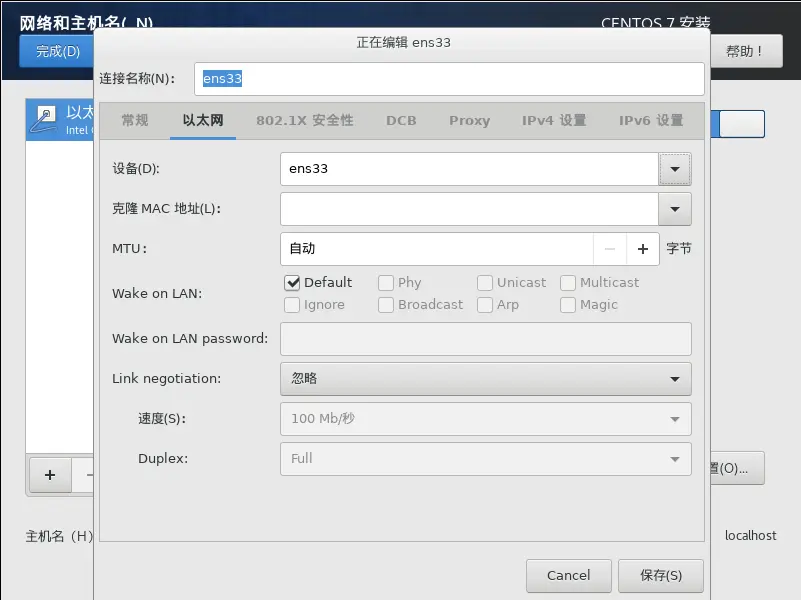
Task: Increase MTU with the plus stepper
Action: coord(643,249)
